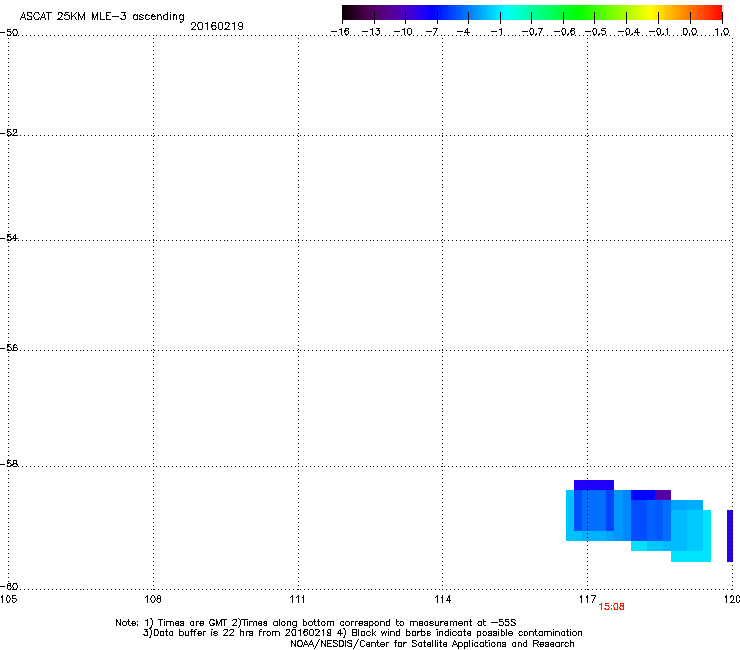Click the 108 longitude axis label

153,599
